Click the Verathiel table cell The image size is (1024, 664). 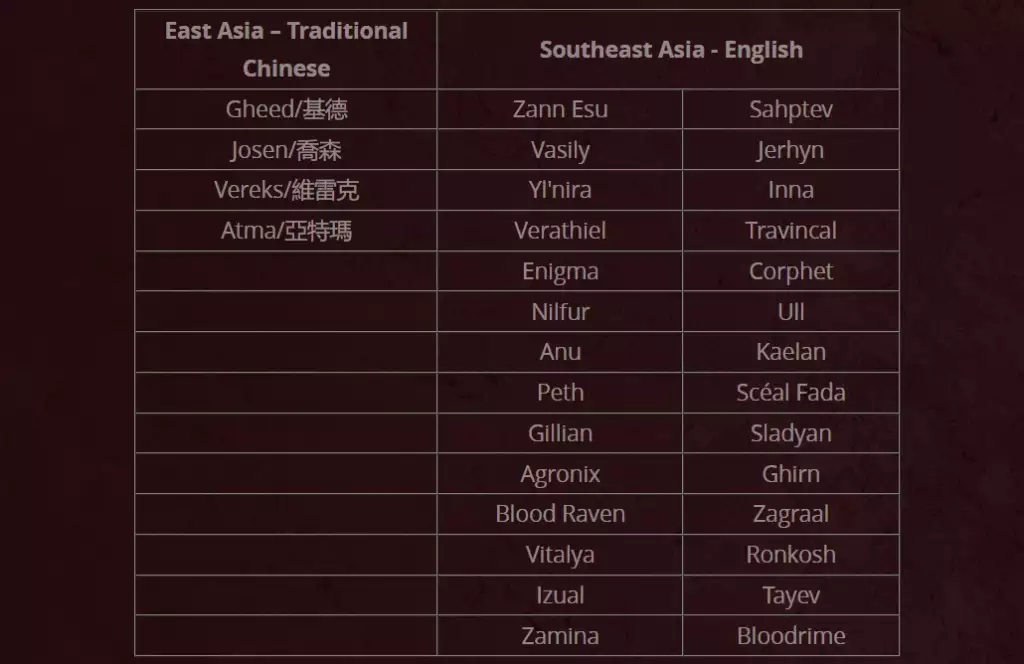(560, 230)
